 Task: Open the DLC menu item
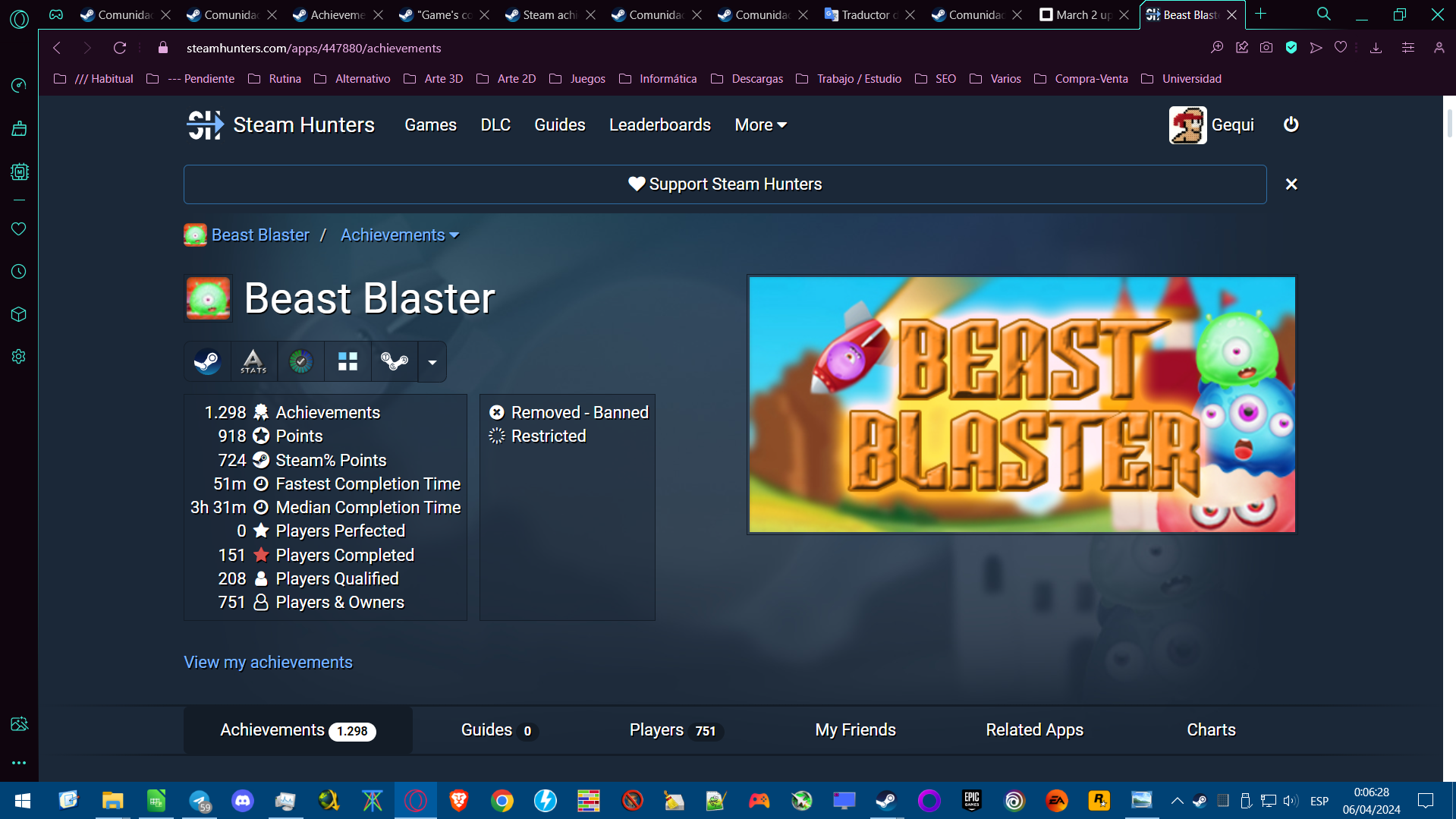tap(495, 124)
